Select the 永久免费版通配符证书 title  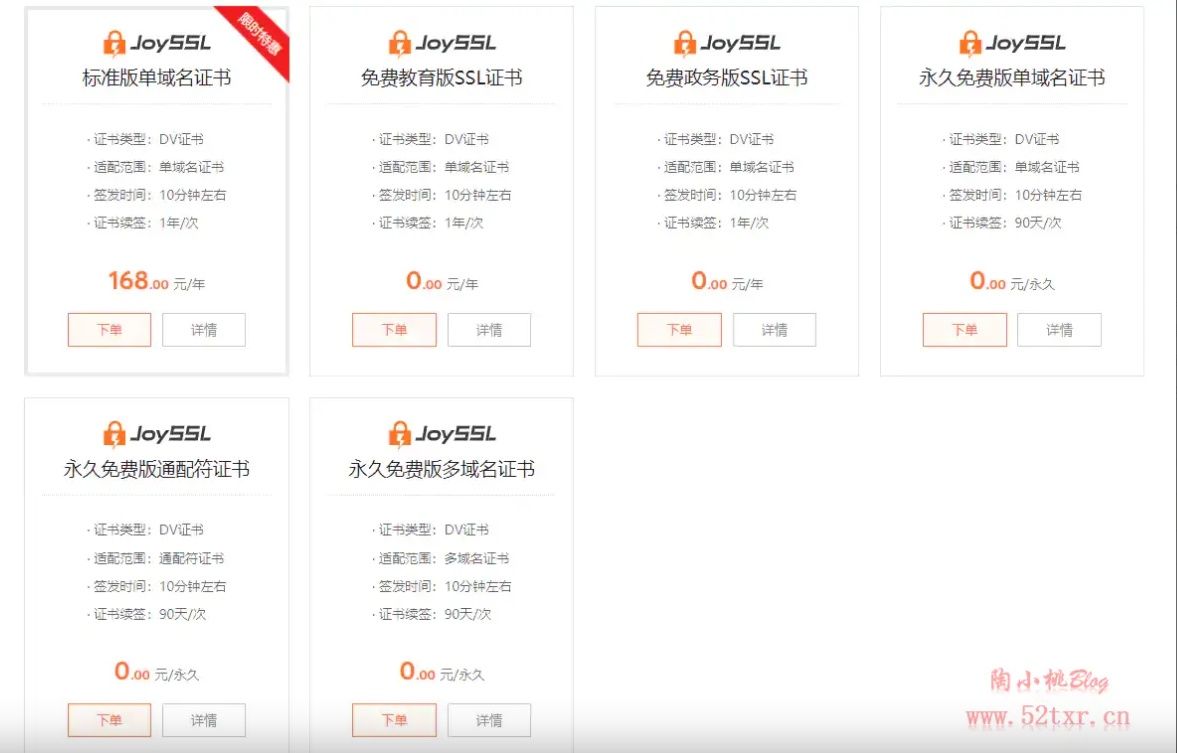(x=157, y=469)
